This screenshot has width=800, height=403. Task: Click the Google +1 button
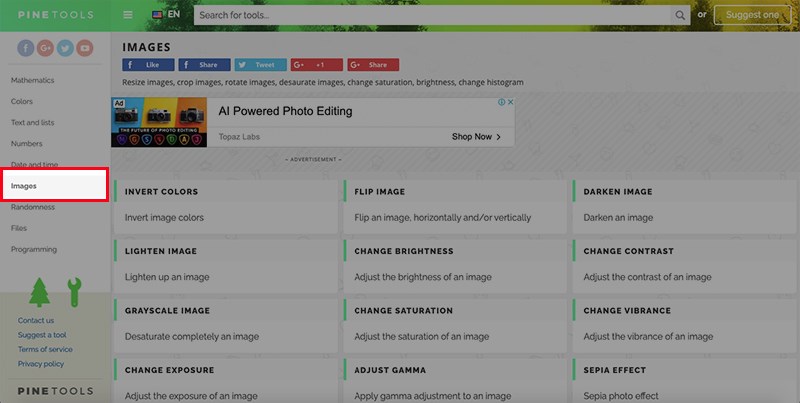pos(317,65)
